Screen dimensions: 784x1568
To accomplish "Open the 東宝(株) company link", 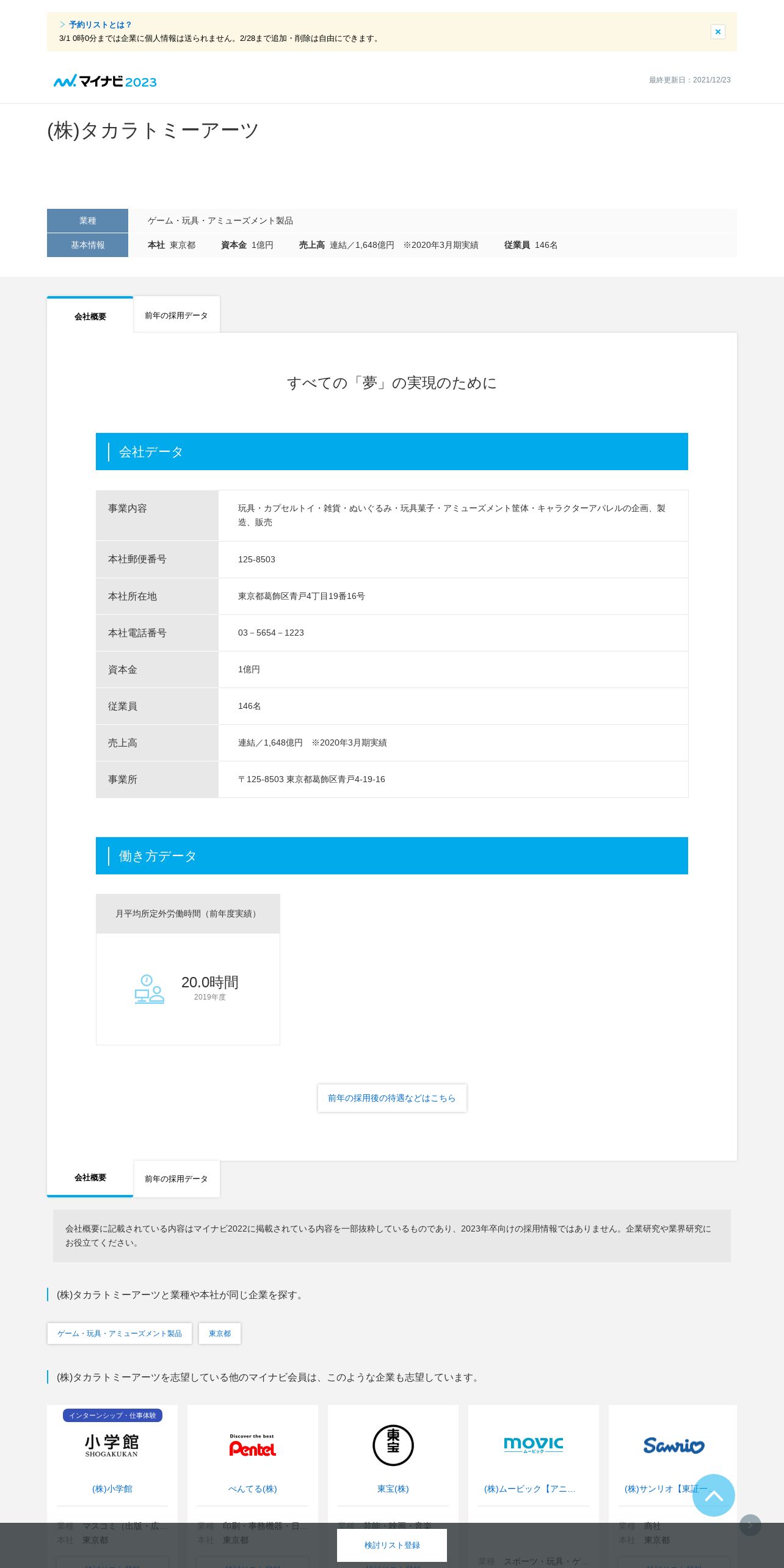I will tap(393, 1489).
